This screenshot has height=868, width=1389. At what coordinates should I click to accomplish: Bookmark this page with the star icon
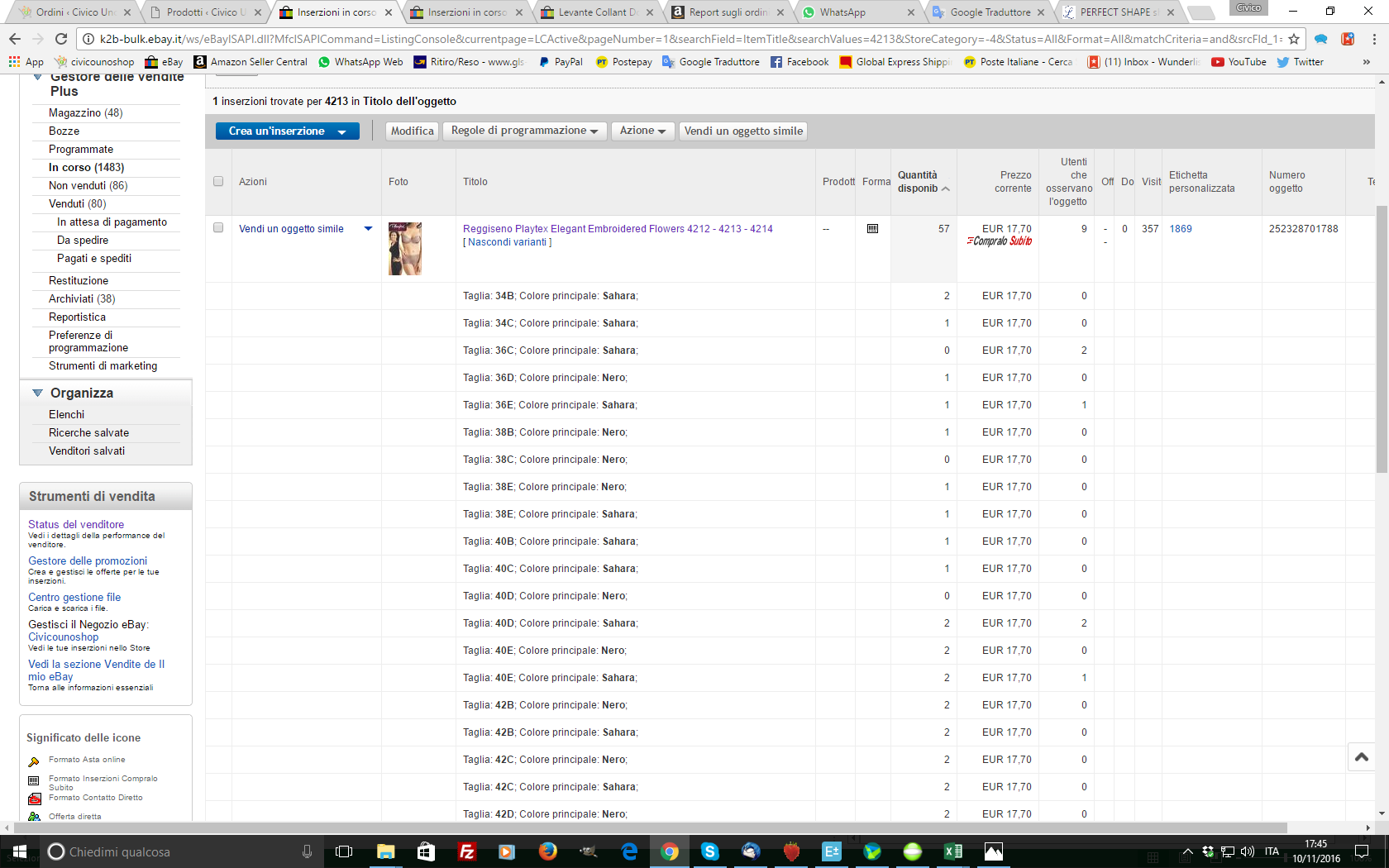pos(1294,39)
